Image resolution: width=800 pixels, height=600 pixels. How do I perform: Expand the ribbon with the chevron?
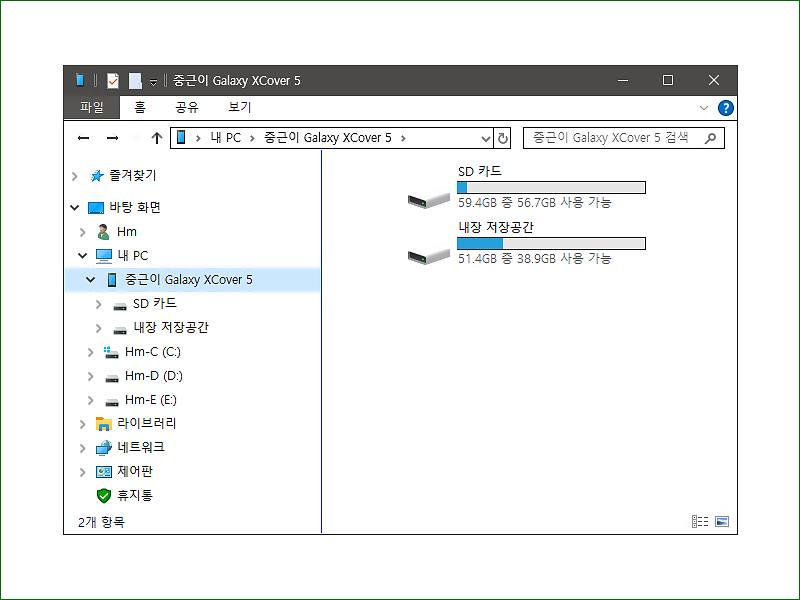(704, 108)
